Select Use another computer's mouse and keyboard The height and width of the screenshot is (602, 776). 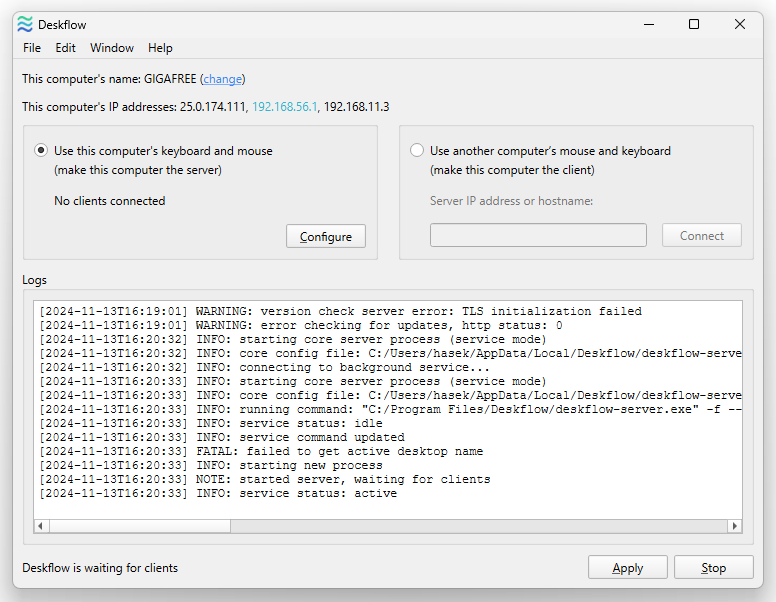(x=417, y=150)
